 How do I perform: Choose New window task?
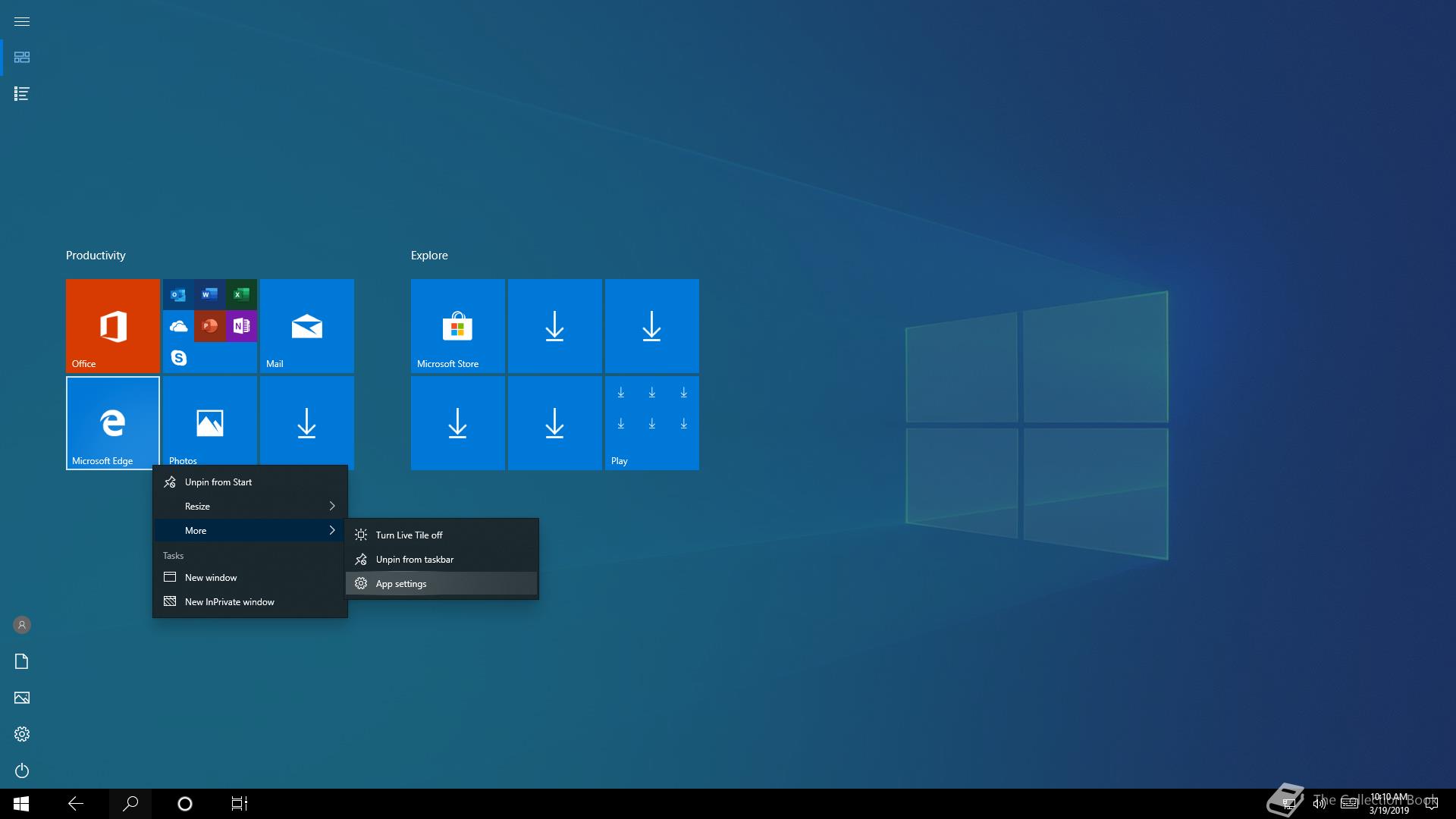point(250,578)
